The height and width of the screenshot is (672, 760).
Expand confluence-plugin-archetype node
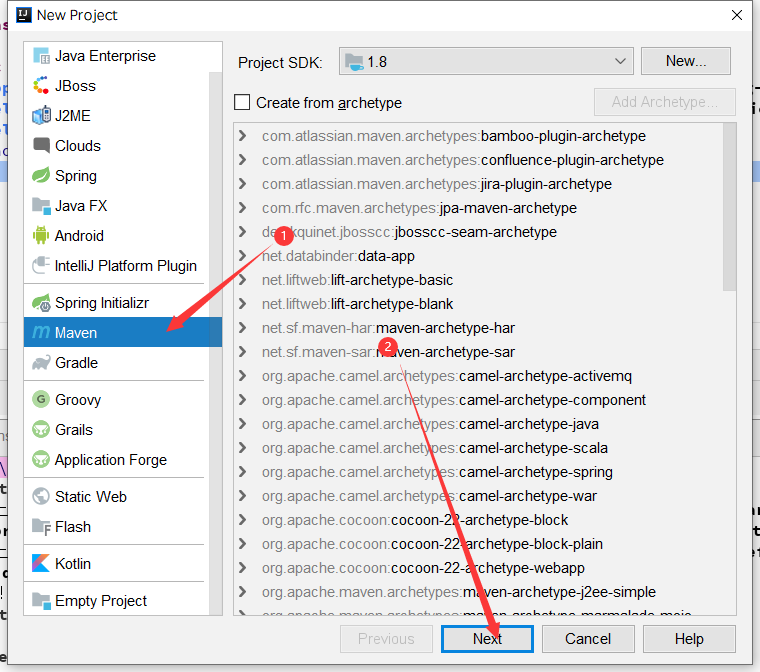pos(242,160)
